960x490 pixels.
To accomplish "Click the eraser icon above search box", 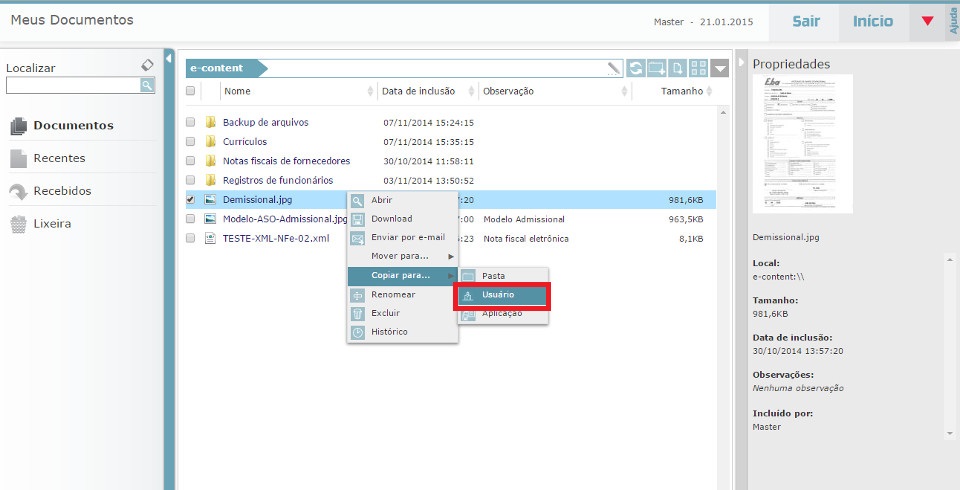I will (x=148, y=65).
